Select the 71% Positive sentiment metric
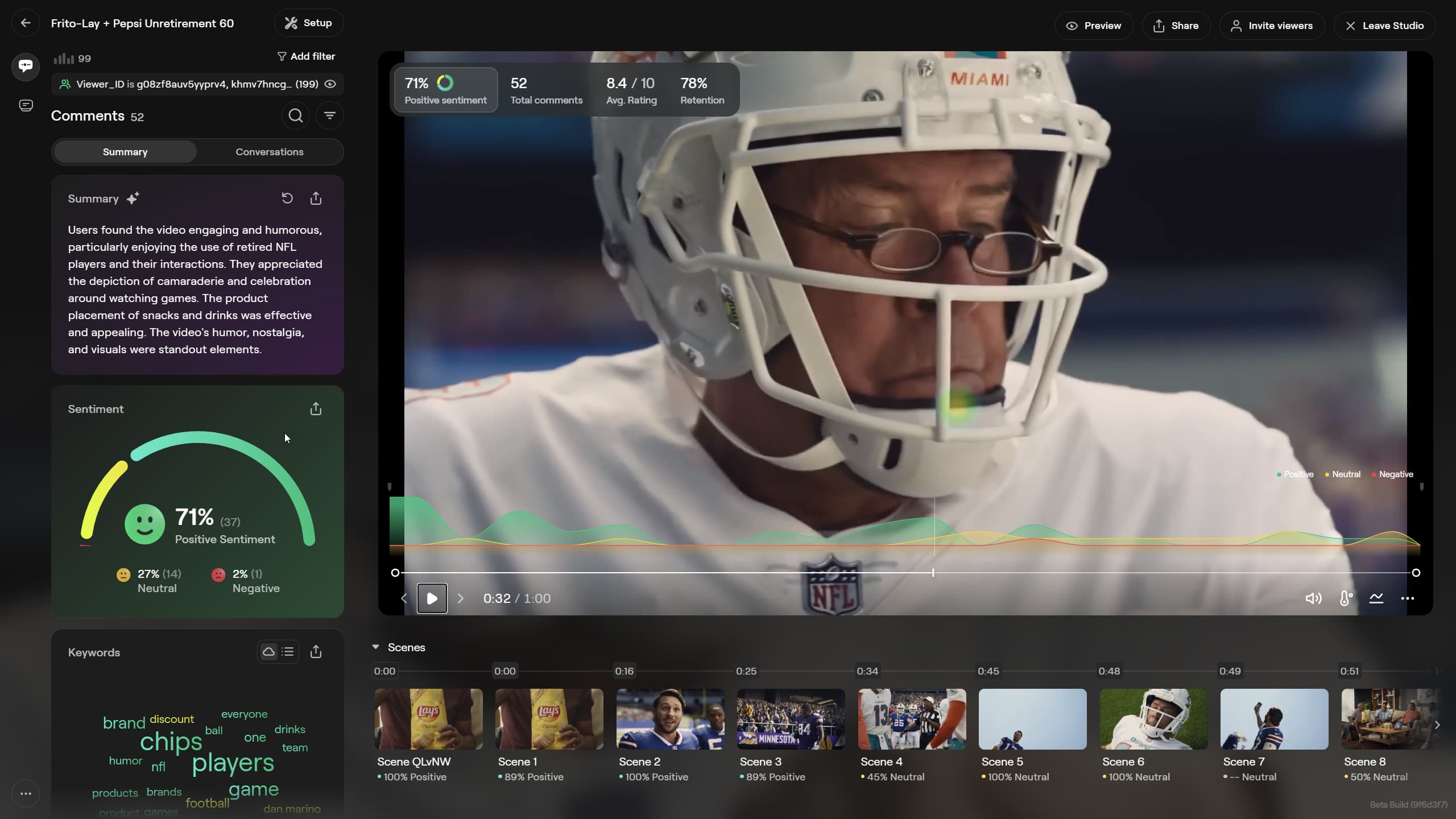The width and height of the screenshot is (1456, 819). (446, 90)
